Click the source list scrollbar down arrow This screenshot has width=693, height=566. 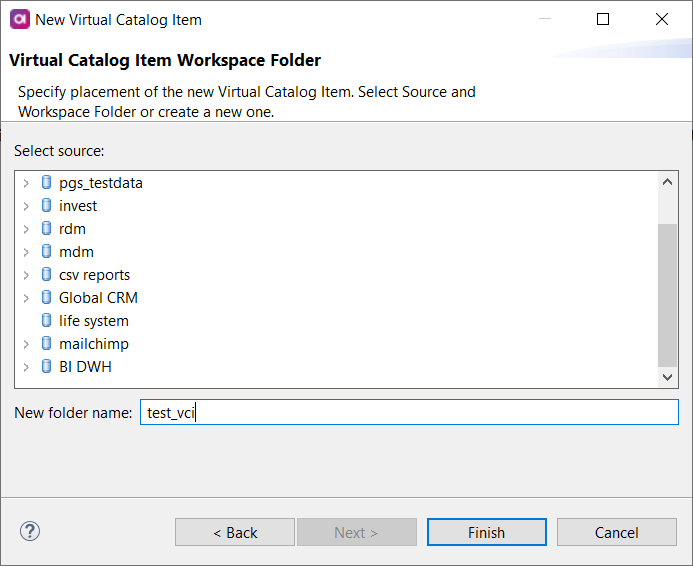point(667,377)
